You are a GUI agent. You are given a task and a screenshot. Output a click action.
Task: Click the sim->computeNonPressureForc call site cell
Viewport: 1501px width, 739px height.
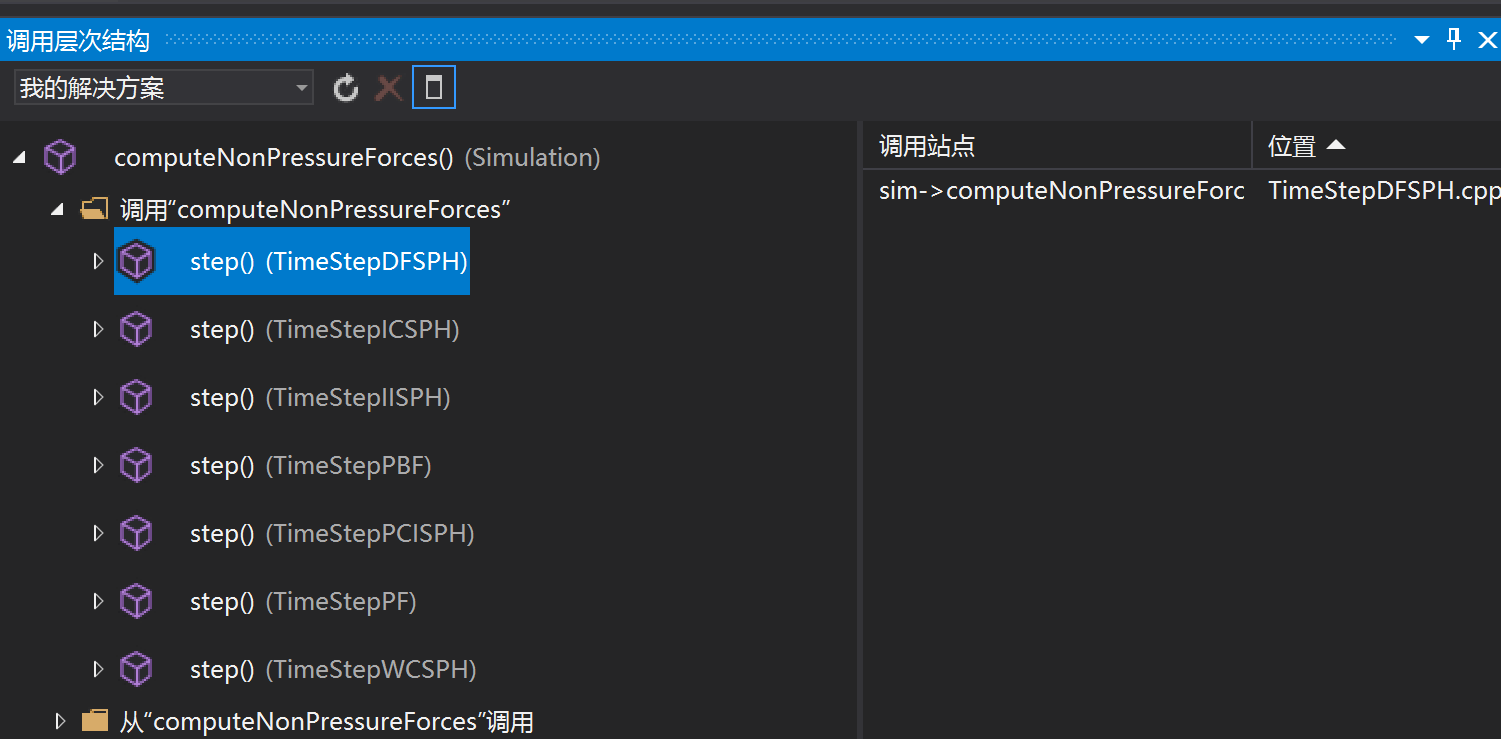[x=1061, y=191]
